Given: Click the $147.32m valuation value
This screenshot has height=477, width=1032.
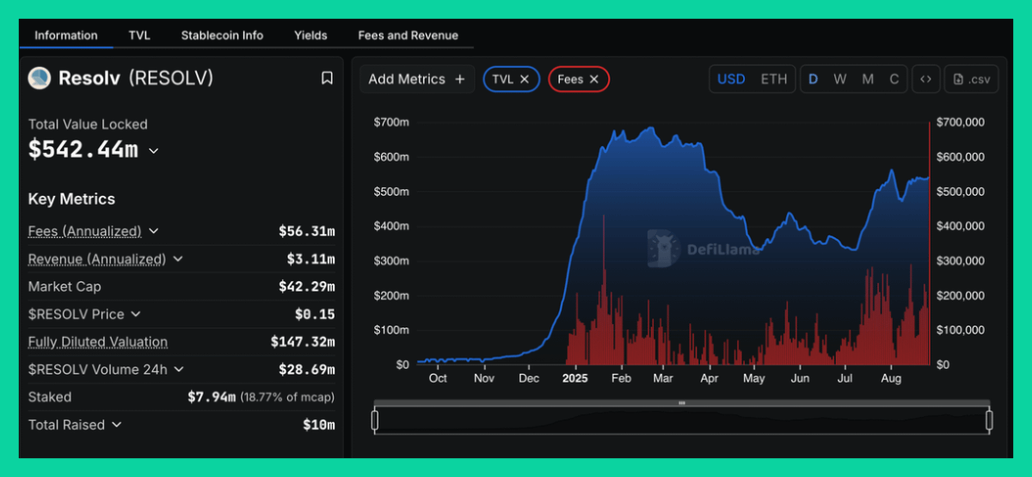Looking at the screenshot, I should pos(303,342).
